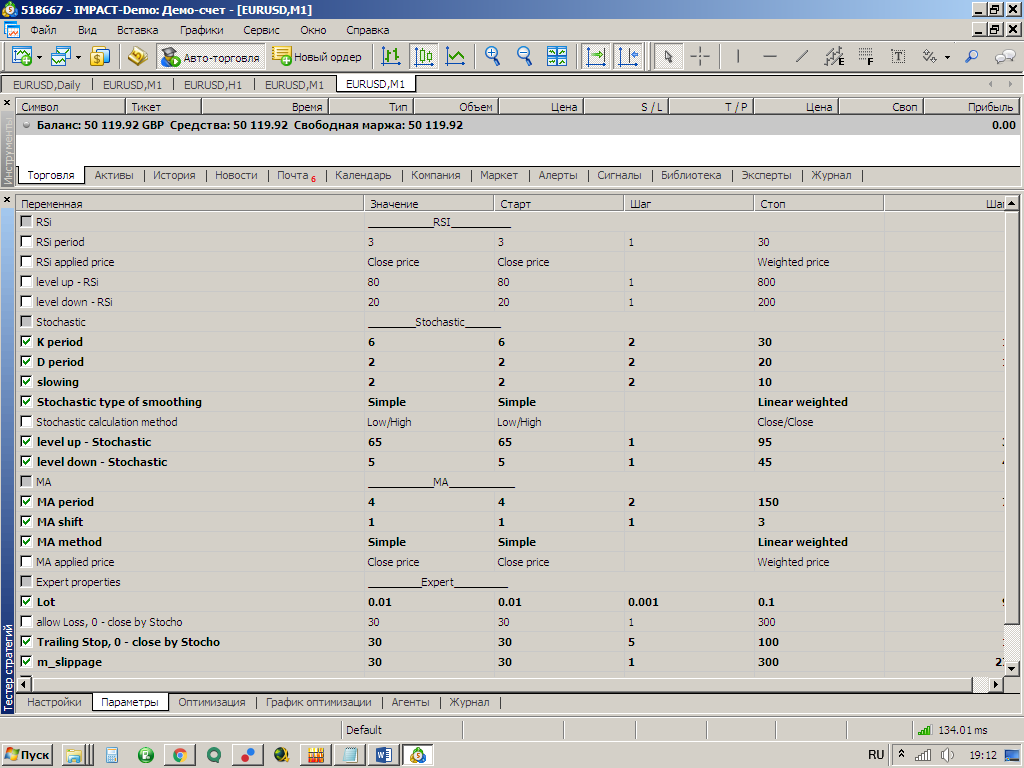Open dropdown arrow next to New chart icon
This screenshot has height=768, width=1024.
click(x=39, y=57)
